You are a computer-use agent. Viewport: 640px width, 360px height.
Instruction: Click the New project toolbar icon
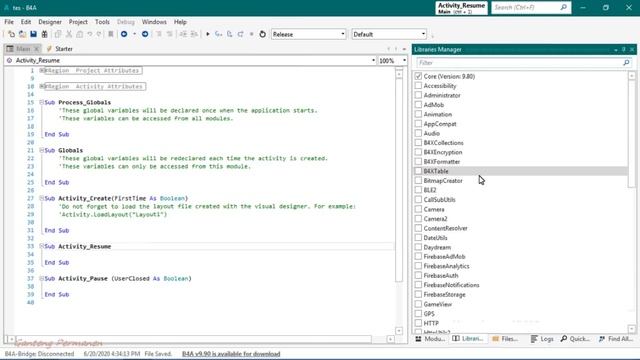point(11,34)
